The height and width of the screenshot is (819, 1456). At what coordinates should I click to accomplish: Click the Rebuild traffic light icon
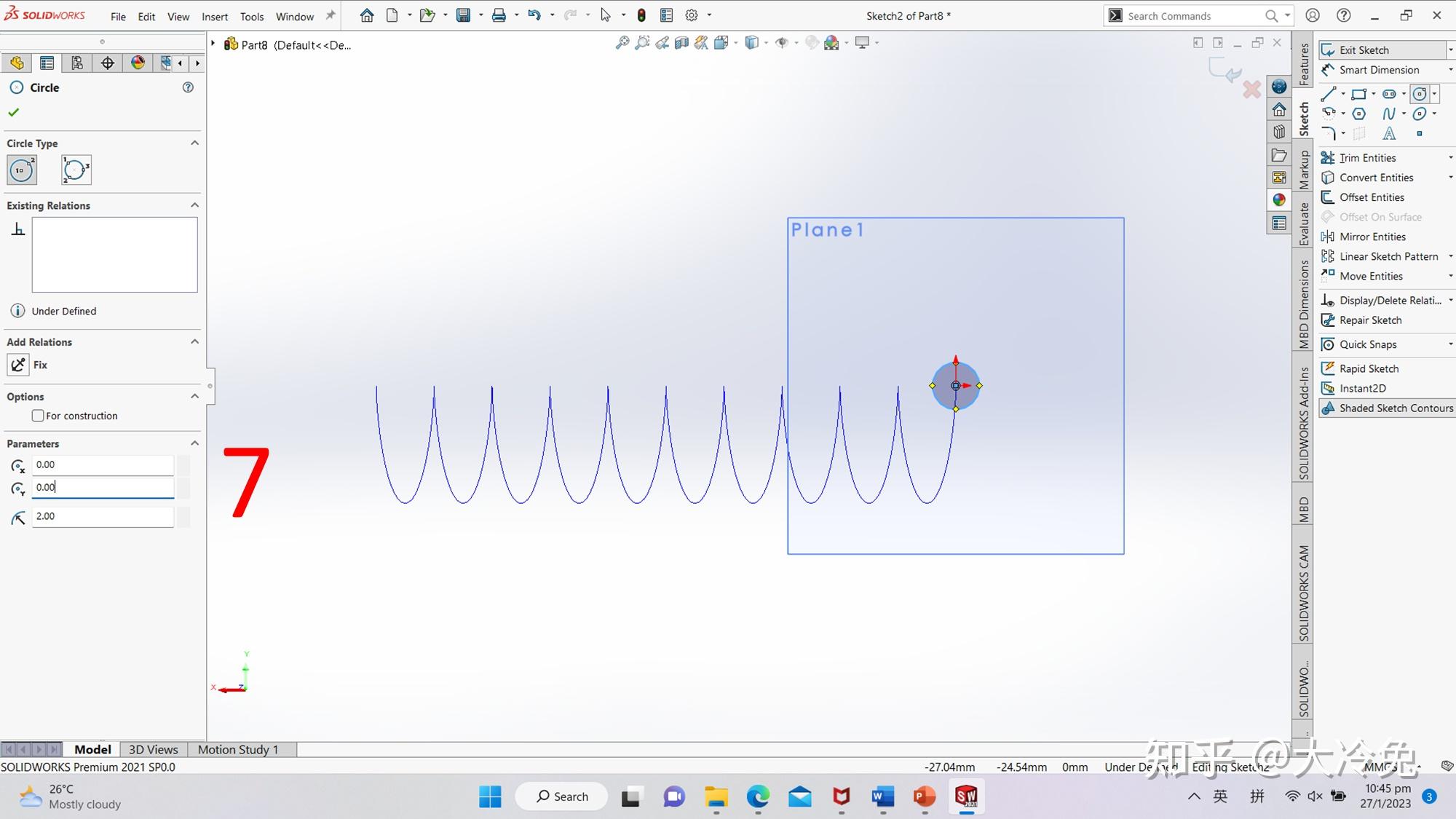(641, 15)
